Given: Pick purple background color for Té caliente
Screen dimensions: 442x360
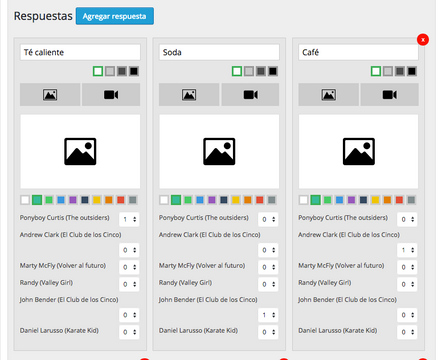Looking at the screenshot, I should 73,200.
